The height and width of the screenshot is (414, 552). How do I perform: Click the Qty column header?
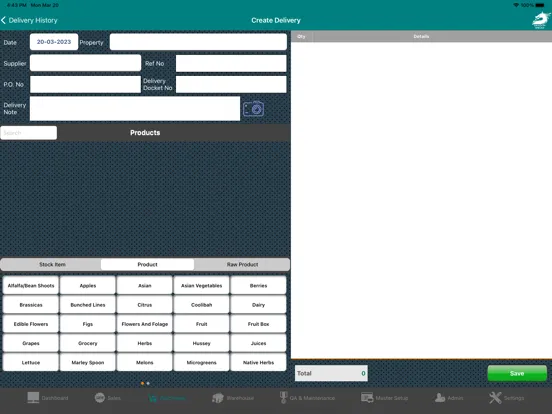pyautogui.click(x=302, y=36)
